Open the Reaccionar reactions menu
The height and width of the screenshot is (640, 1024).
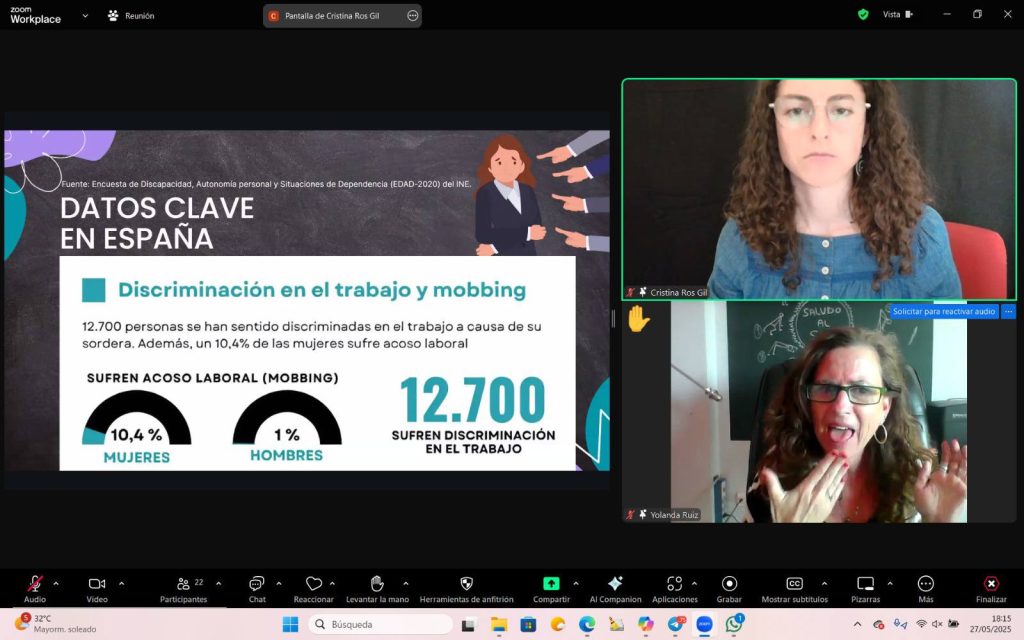(x=313, y=588)
